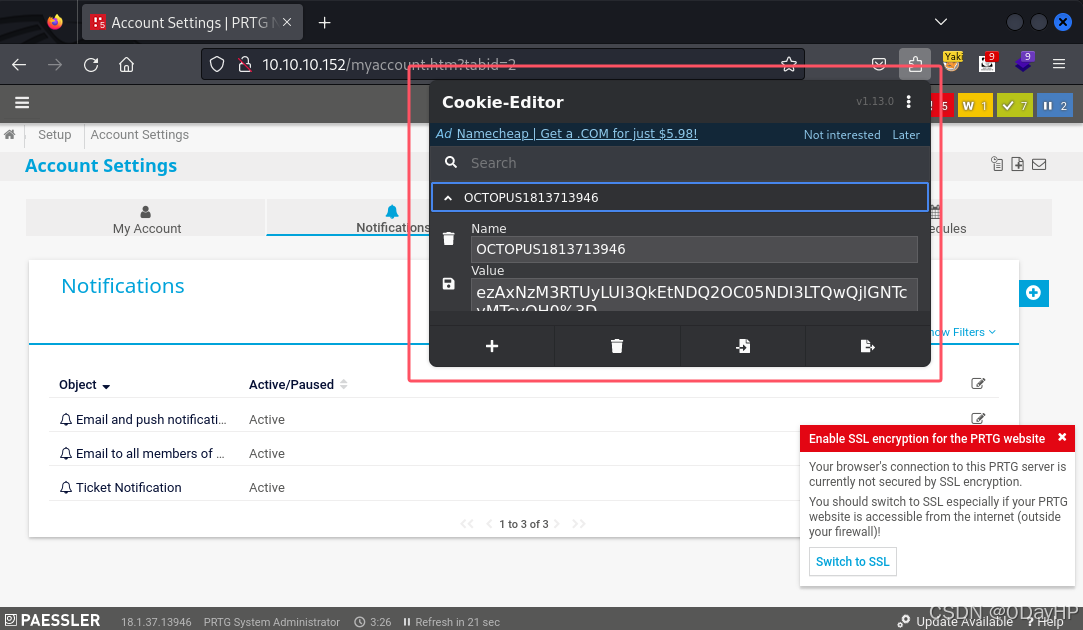Open the Namecheap .COM ad link

[577, 133]
